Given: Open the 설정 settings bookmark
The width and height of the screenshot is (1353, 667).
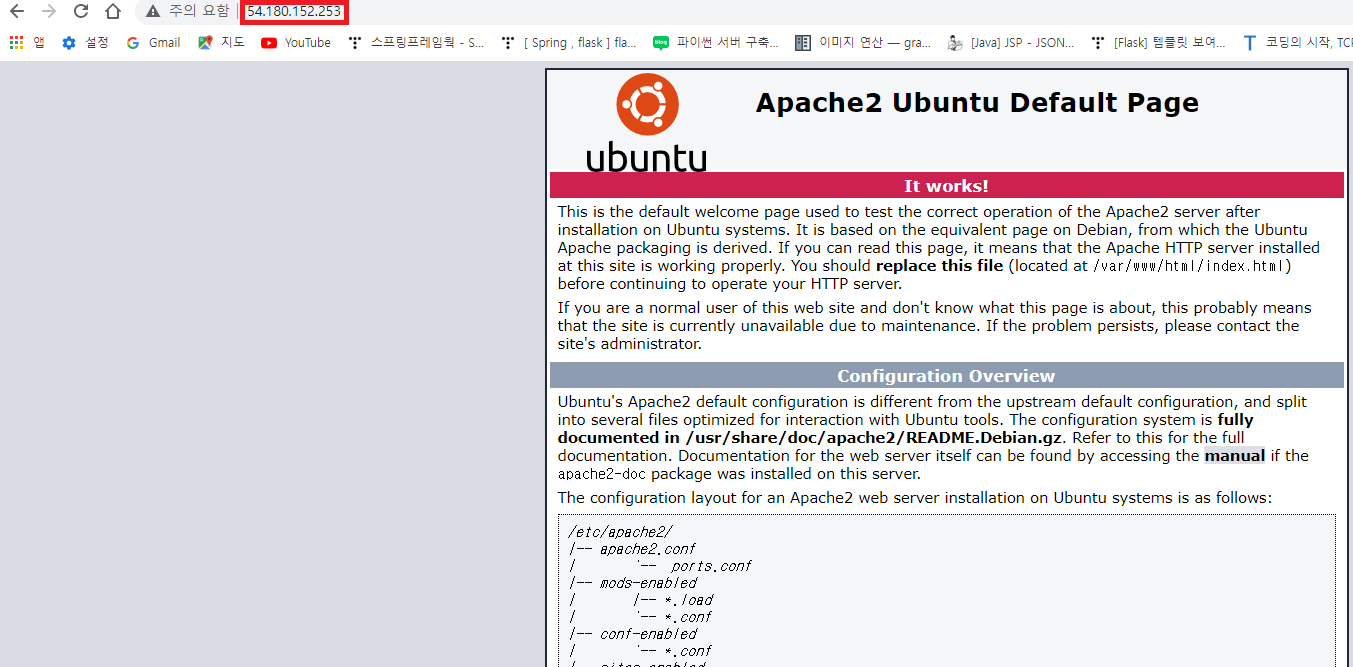Looking at the screenshot, I should 85,43.
